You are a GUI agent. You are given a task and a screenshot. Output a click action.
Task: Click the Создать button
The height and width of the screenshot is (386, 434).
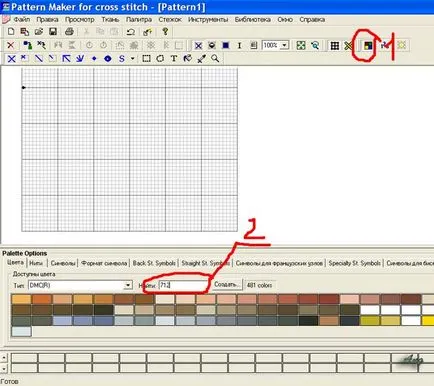[228, 285]
